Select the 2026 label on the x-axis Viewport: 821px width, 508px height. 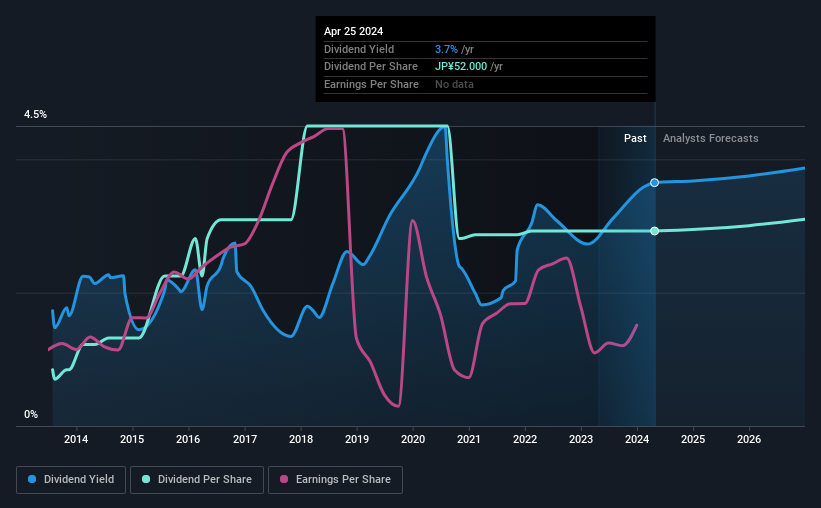[x=749, y=439]
